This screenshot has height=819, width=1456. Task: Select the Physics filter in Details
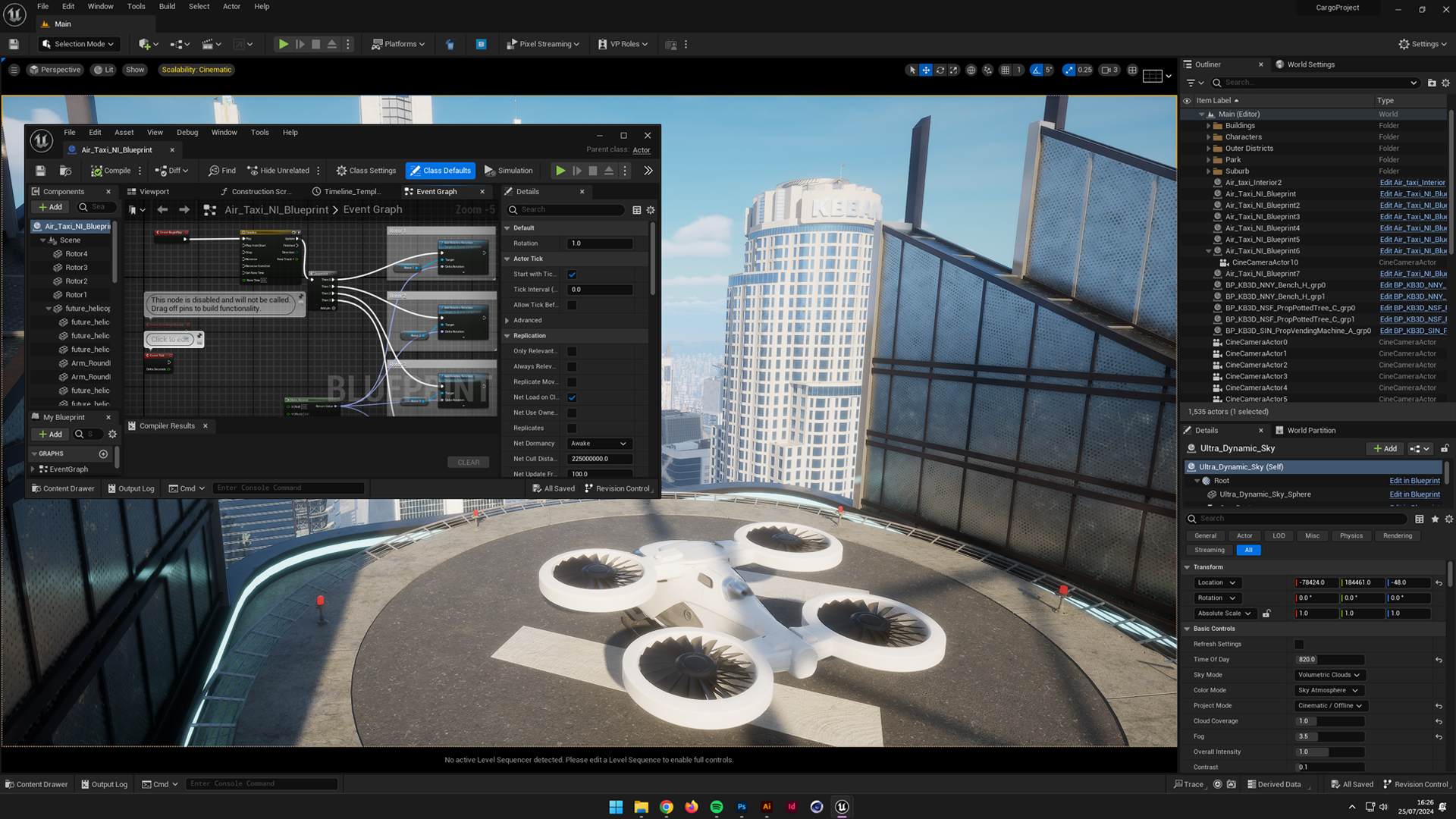pos(1351,536)
